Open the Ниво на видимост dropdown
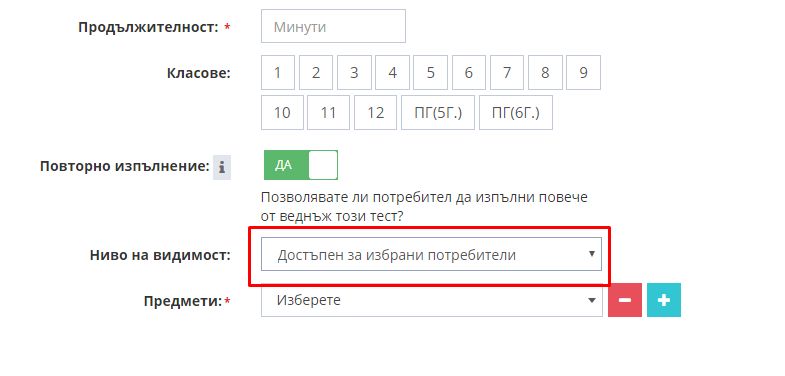Image resolution: width=785 pixels, height=376 pixels. point(431,254)
